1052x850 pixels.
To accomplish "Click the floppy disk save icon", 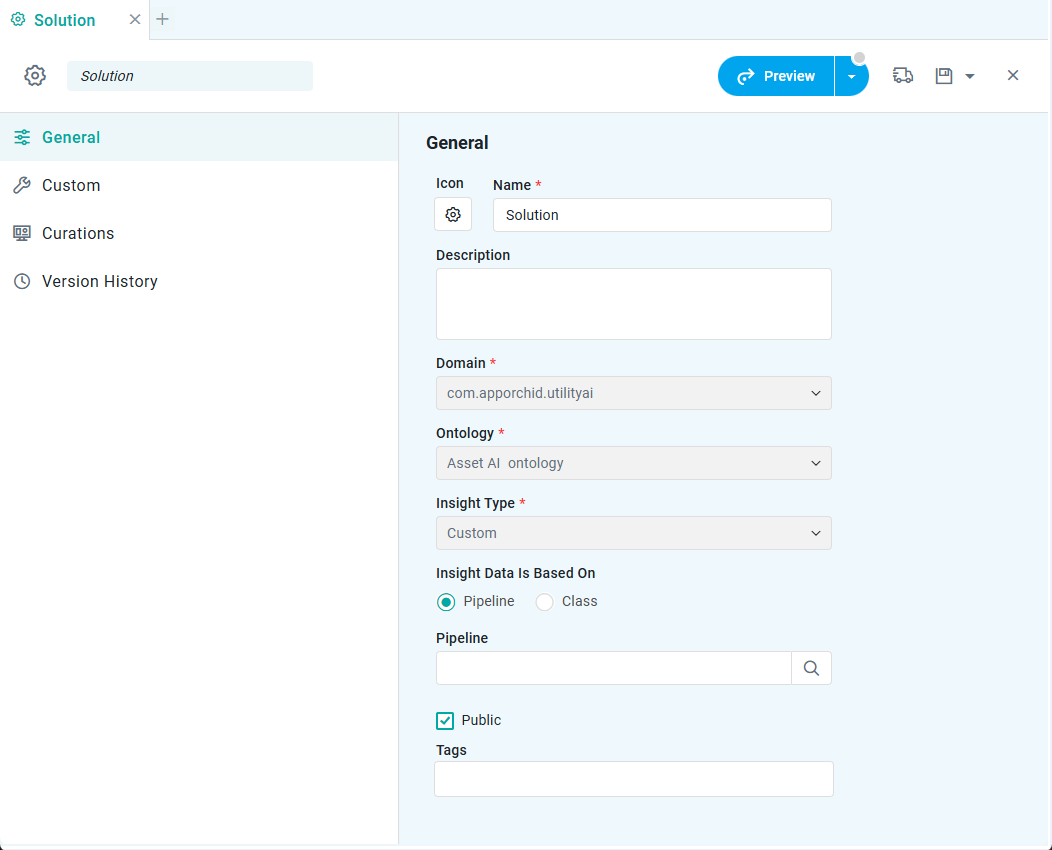I will click(x=944, y=76).
